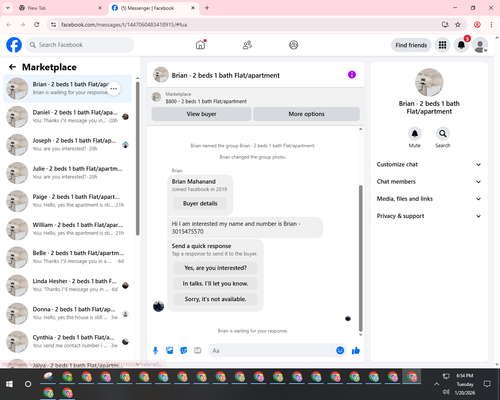Click the More options button
The height and width of the screenshot is (400, 500).
(x=306, y=114)
